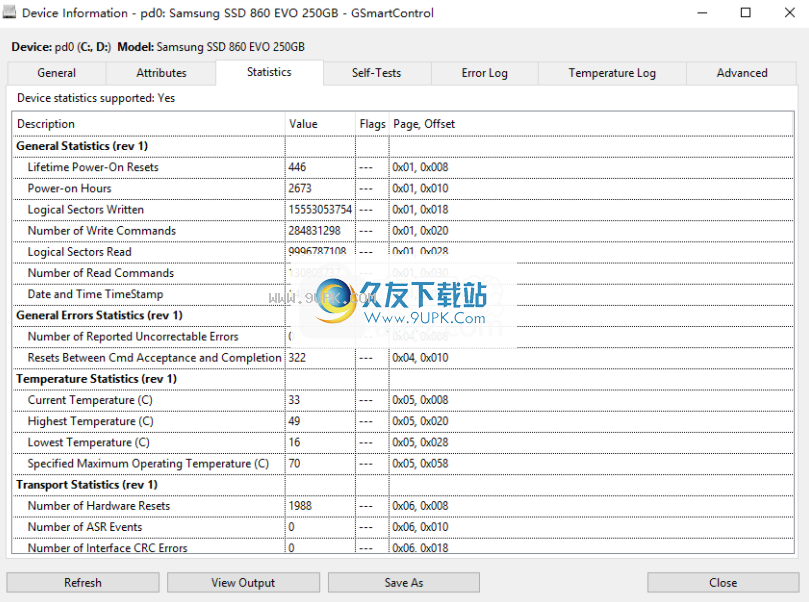The image size is (809, 602).
Task: Maximize the Device Information window
Action: [x=746, y=12]
